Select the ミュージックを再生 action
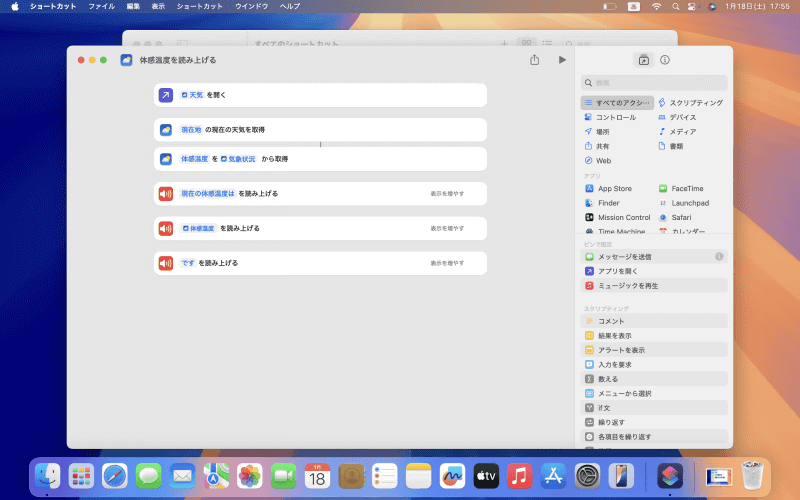The height and width of the screenshot is (500, 800). coord(654,286)
